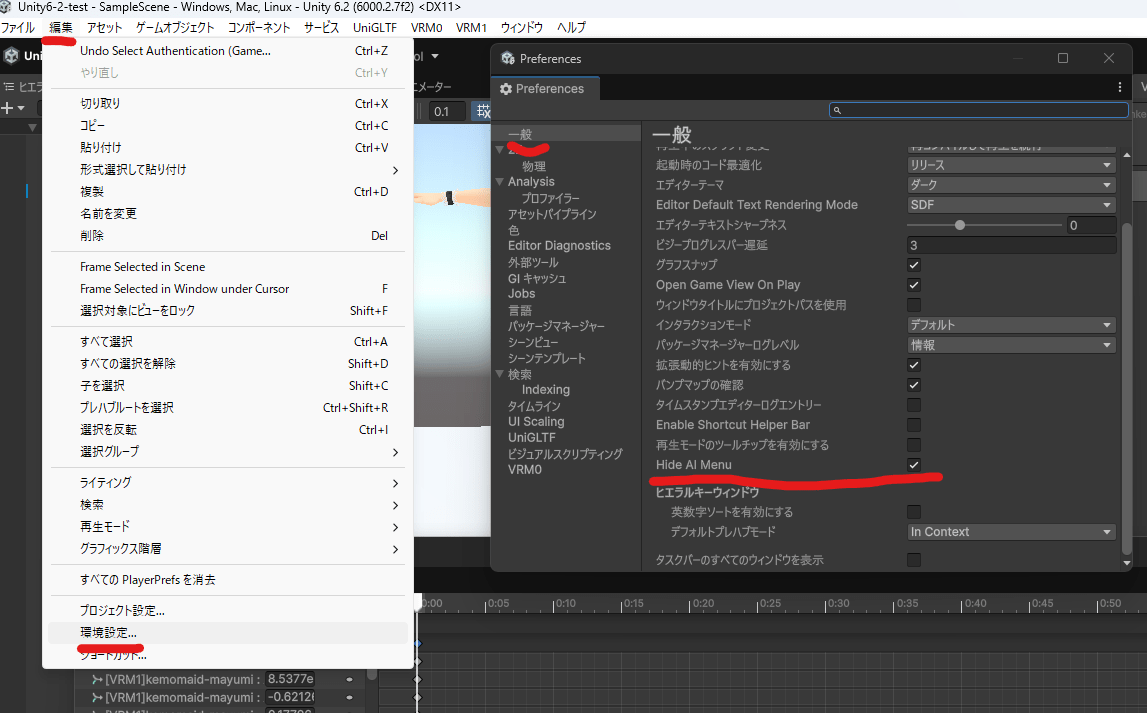This screenshot has height=713, width=1147.
Task: Click the Unity logo in the toolbar
Action: [x=12, y=56]
